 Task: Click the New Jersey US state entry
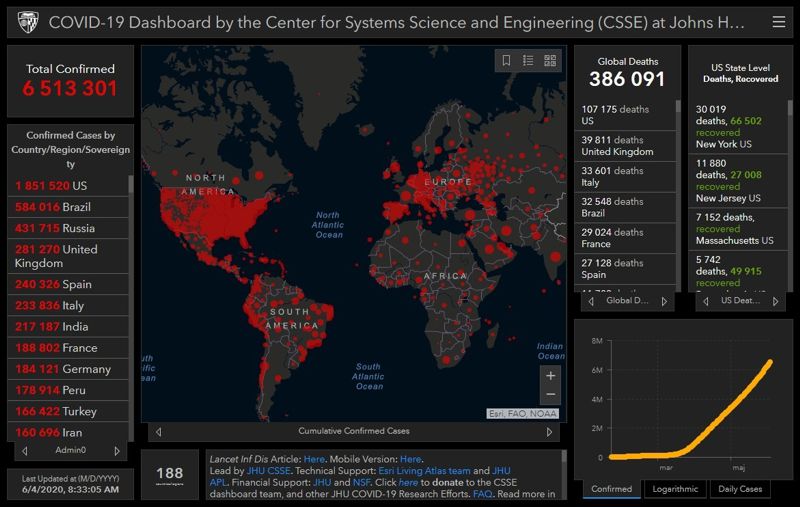(738, 181)
